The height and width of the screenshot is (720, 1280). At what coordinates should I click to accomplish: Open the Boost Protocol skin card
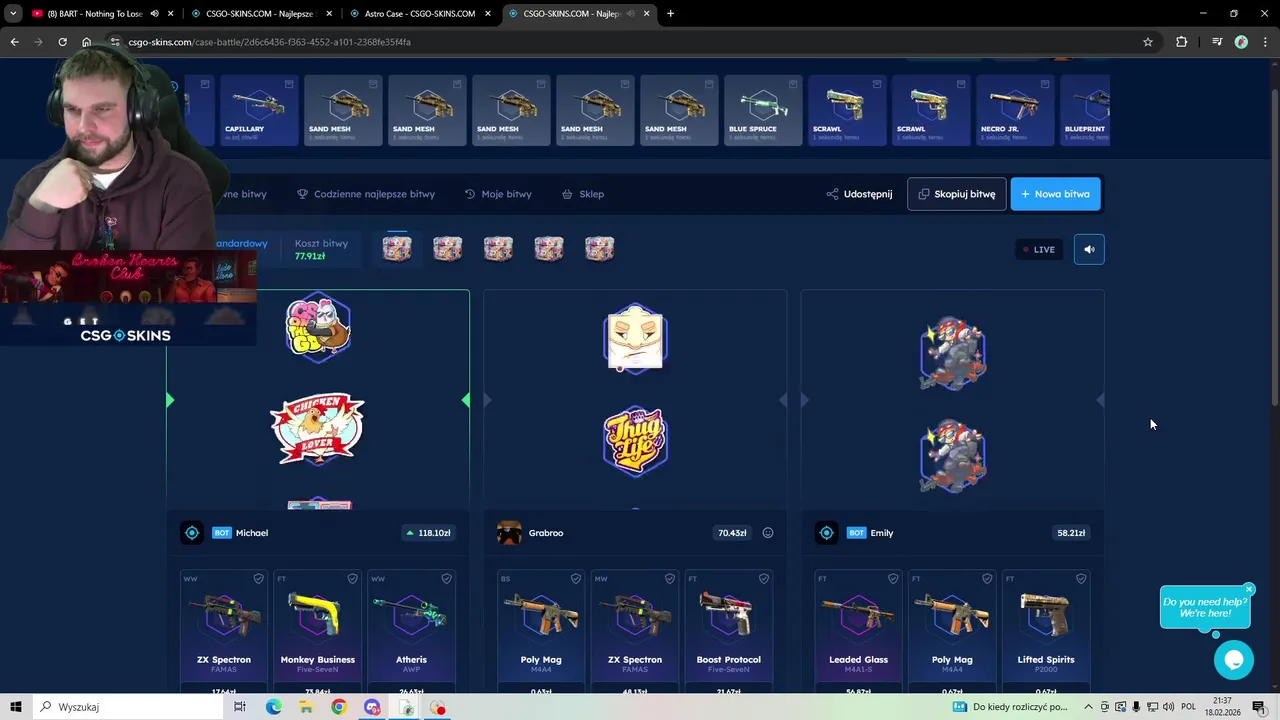pyautogui.click(x=728, y=632)
